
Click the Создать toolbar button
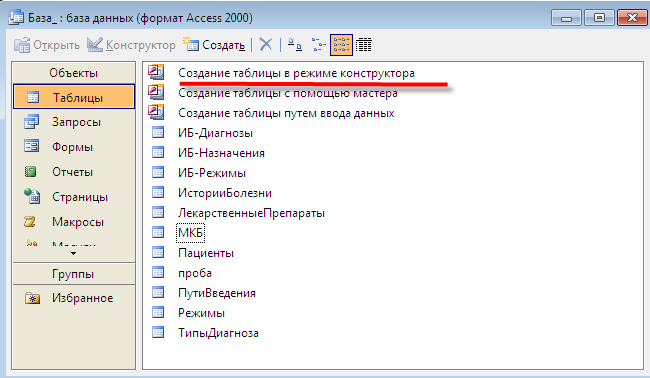point(214,45)
